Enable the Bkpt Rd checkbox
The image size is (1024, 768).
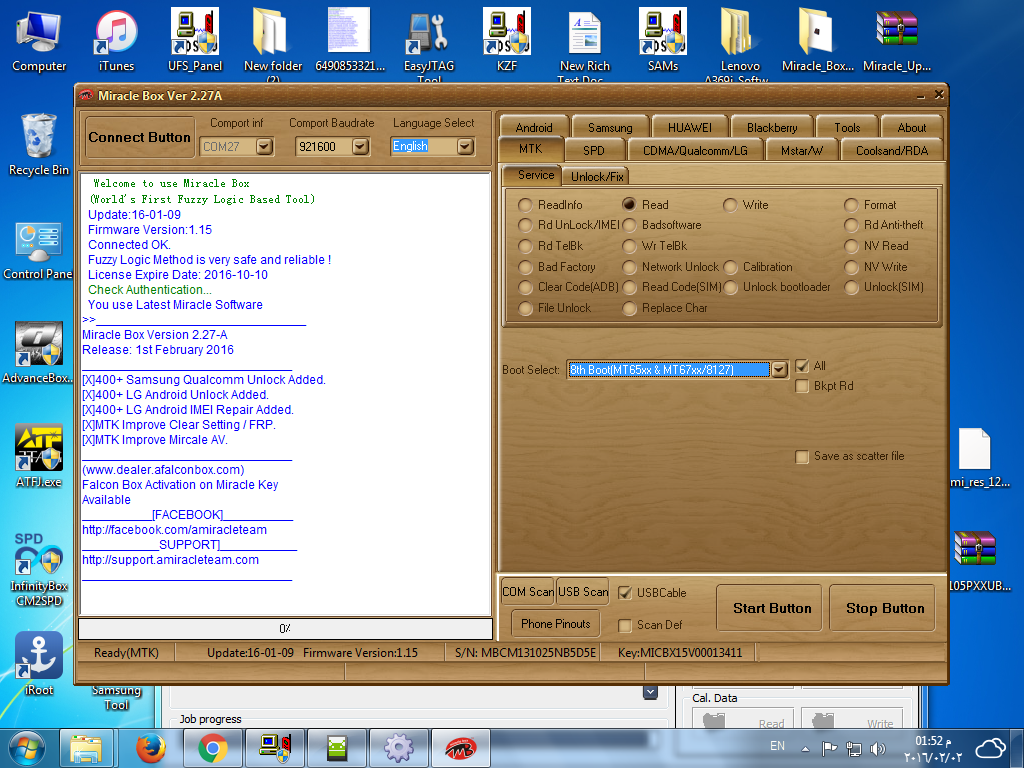pos(802,386)
